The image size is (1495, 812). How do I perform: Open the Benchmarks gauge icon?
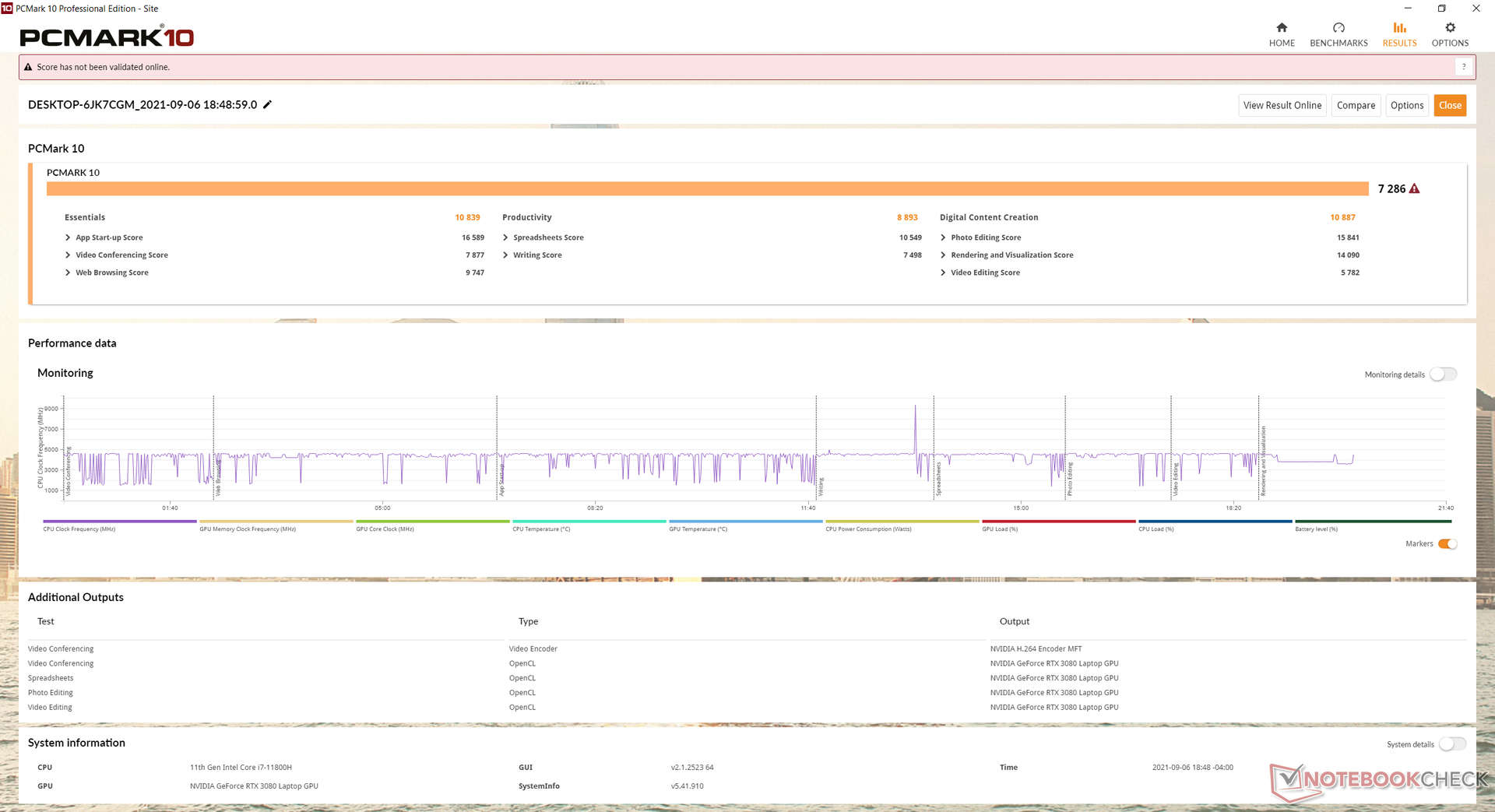tap(1338, 27)
